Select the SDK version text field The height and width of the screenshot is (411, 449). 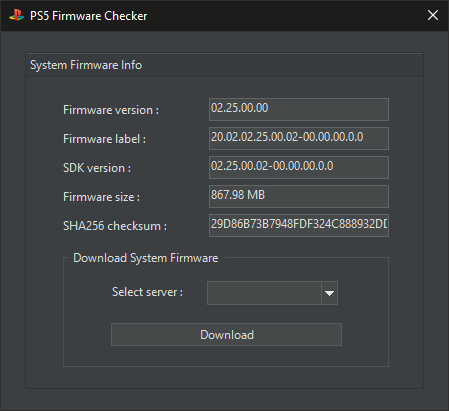299,167
